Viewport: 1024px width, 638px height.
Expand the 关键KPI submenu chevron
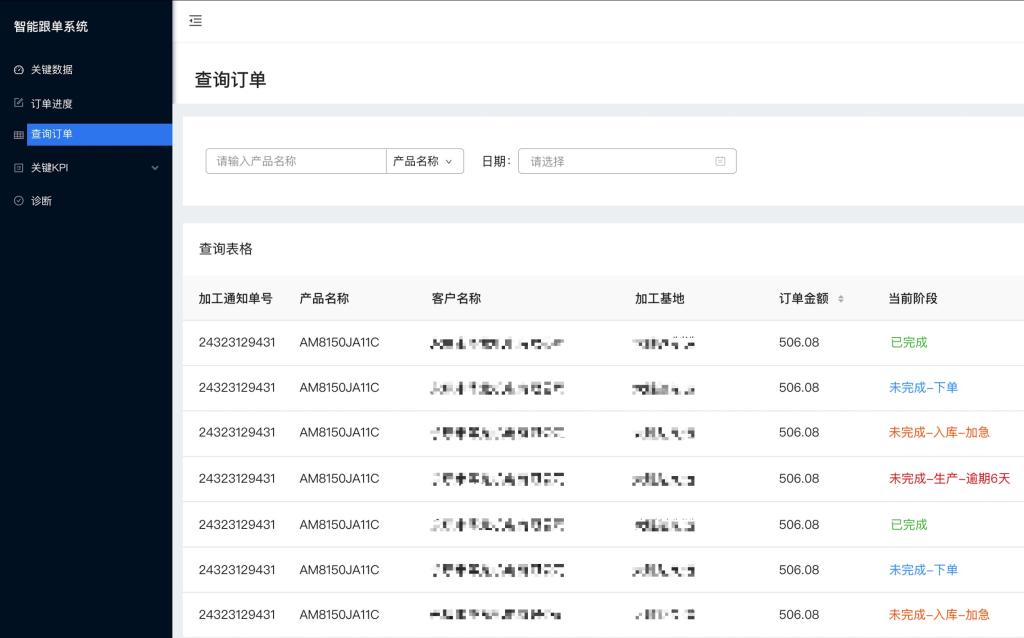[155, 168]
